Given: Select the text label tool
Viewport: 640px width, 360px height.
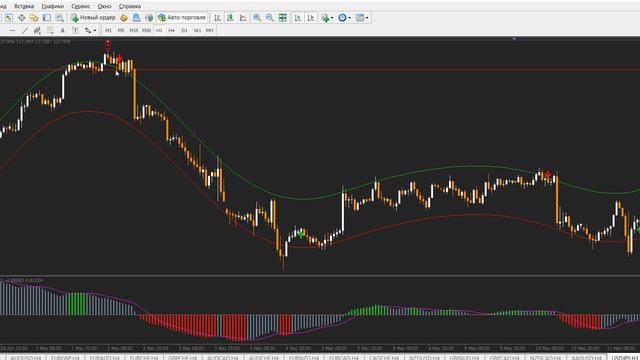Looking at the screenshot, I should pyautogui.click(x=75, y=30).
